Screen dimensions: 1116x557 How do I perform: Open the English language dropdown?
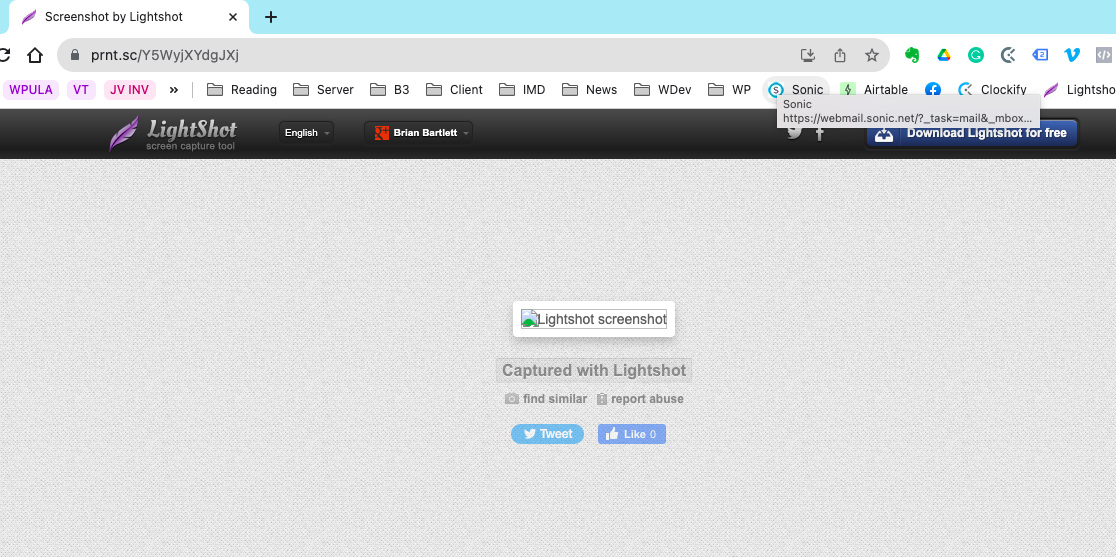pos(306,133)
